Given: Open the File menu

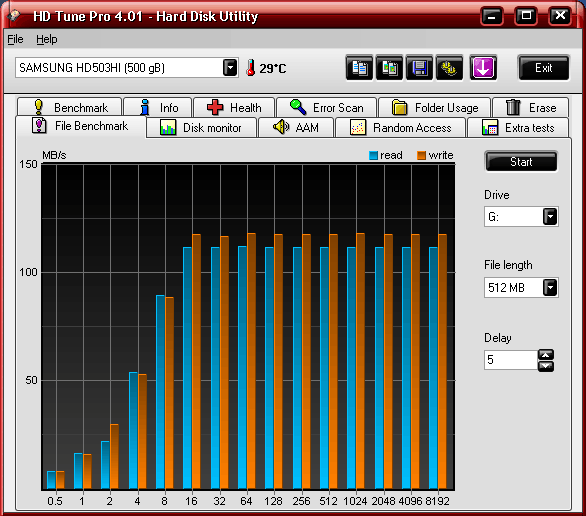Looking at the screenshot, I should click(x=15, y=39).
